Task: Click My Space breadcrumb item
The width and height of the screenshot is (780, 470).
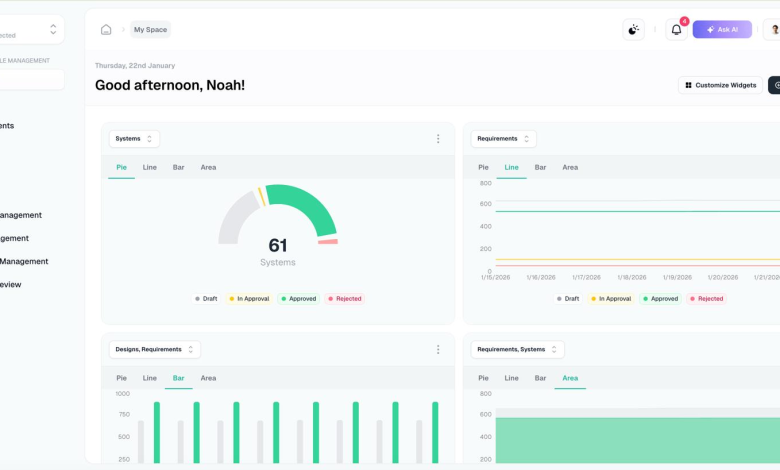Action: [150, 30]
